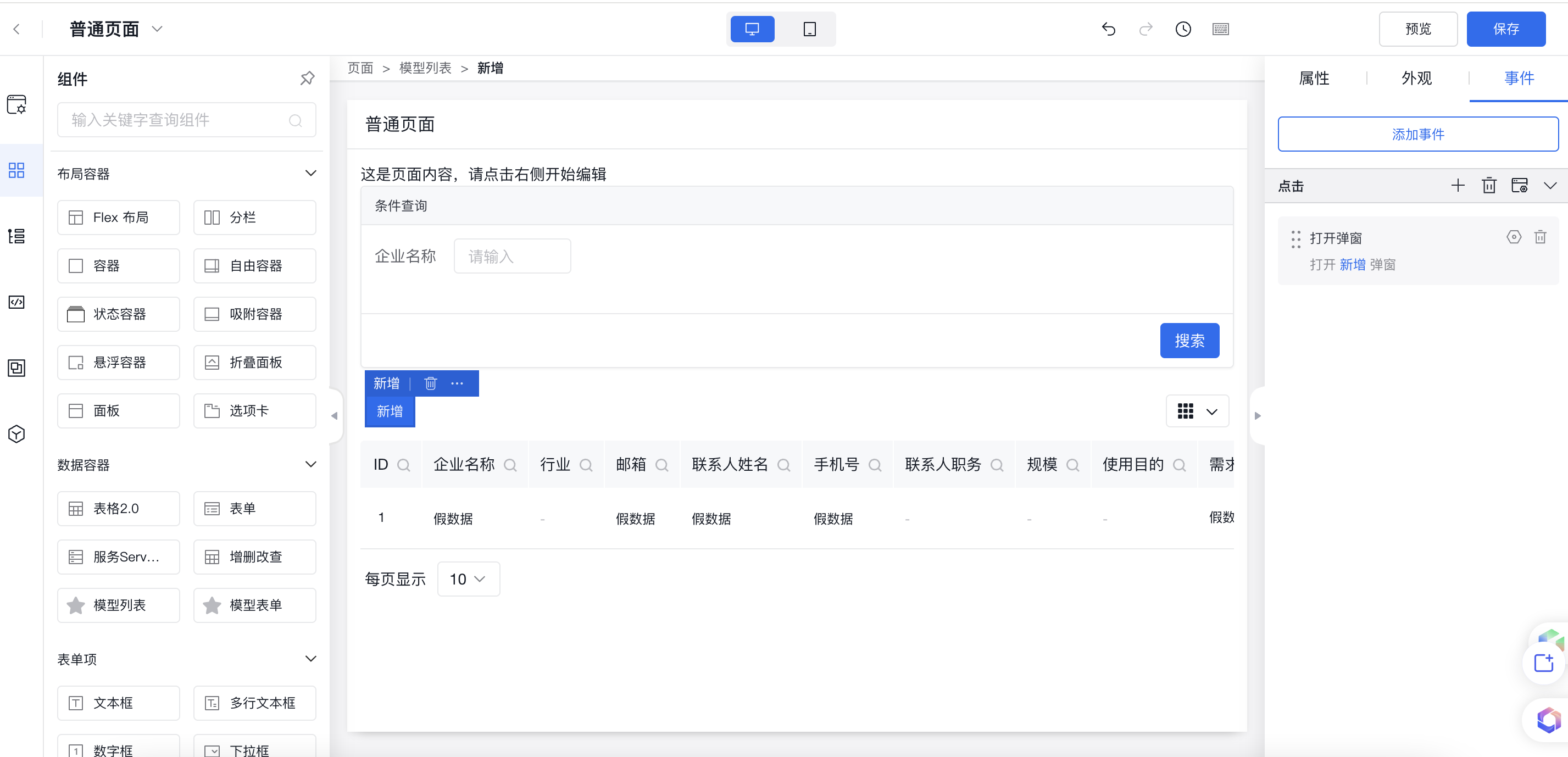Collapse the 点击 event section

(1550, 186)
